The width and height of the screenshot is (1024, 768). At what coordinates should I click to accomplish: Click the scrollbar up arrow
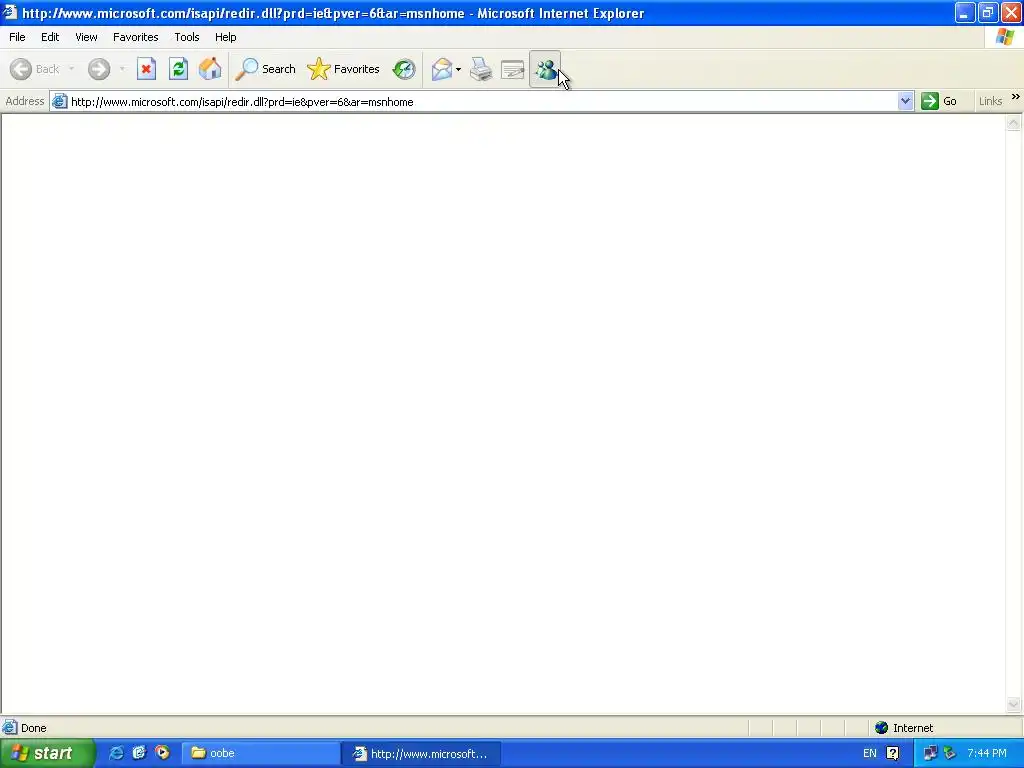pyautogui.click(x=1014, y=123)
